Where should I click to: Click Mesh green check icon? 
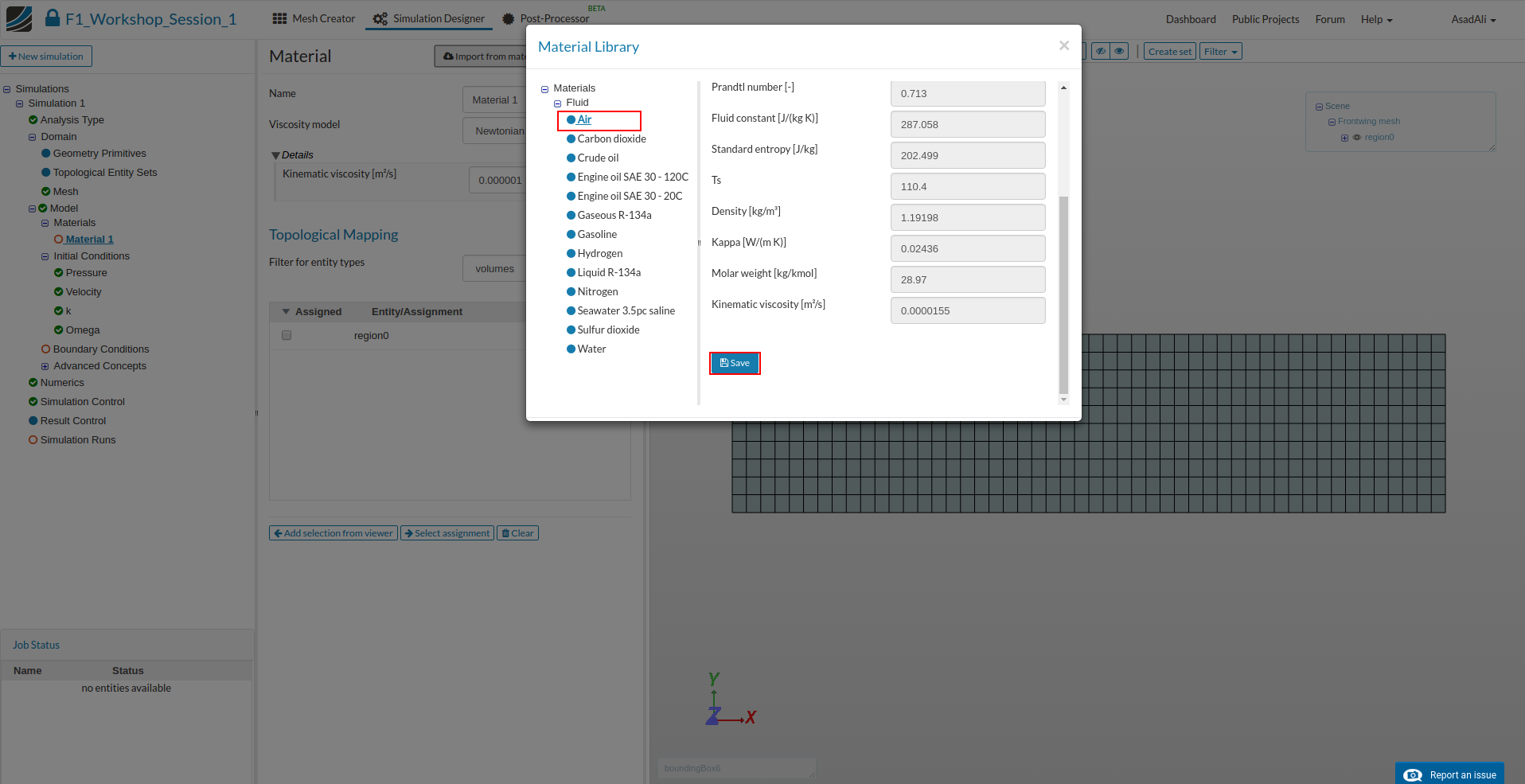(45, 192)
